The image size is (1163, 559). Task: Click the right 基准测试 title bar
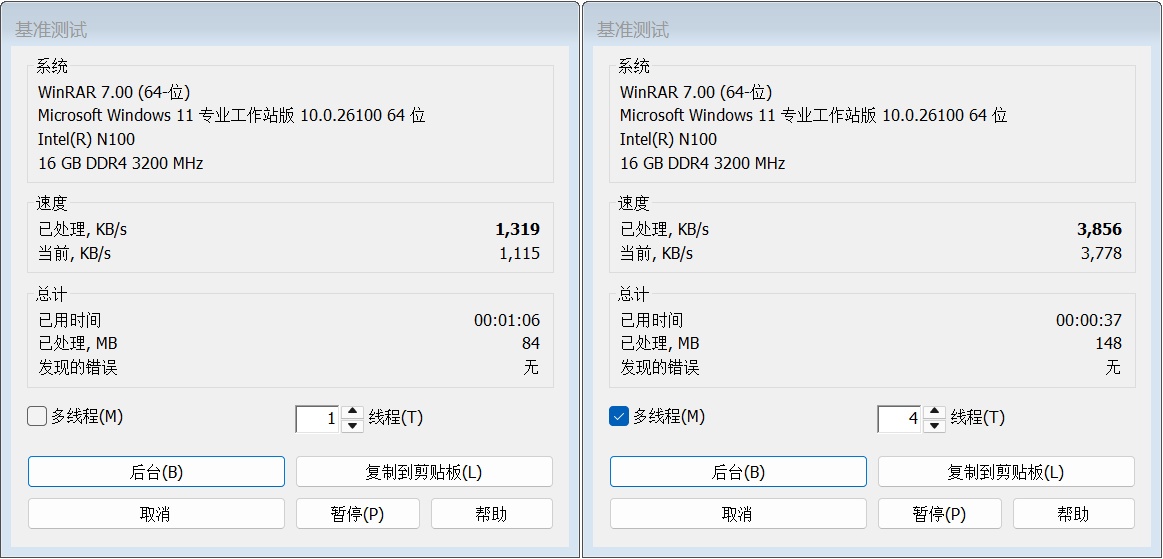(x=870, y=29)
